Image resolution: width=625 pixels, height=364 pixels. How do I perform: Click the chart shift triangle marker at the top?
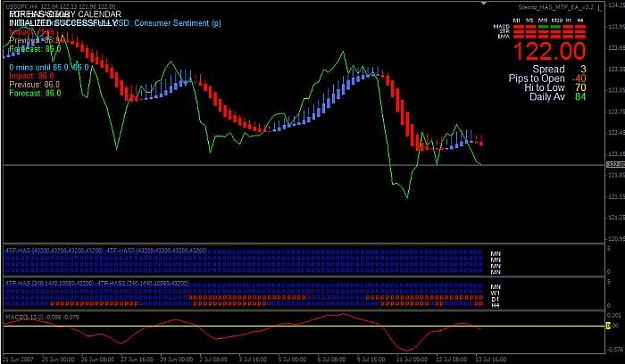pos(483,4)
